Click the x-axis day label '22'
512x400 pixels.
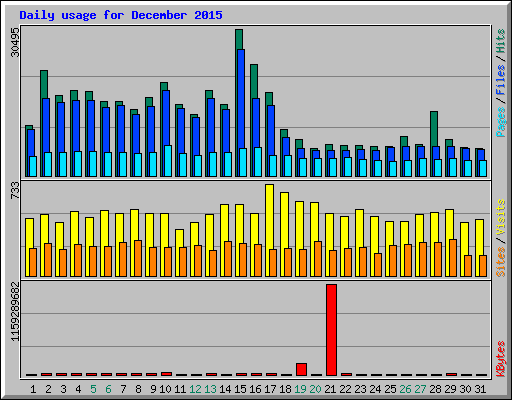coord(345,389)
